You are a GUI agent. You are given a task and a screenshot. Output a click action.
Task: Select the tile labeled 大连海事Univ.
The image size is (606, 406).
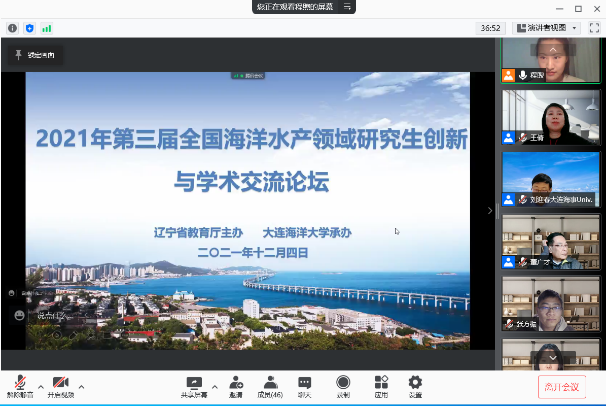coord(551,180)
